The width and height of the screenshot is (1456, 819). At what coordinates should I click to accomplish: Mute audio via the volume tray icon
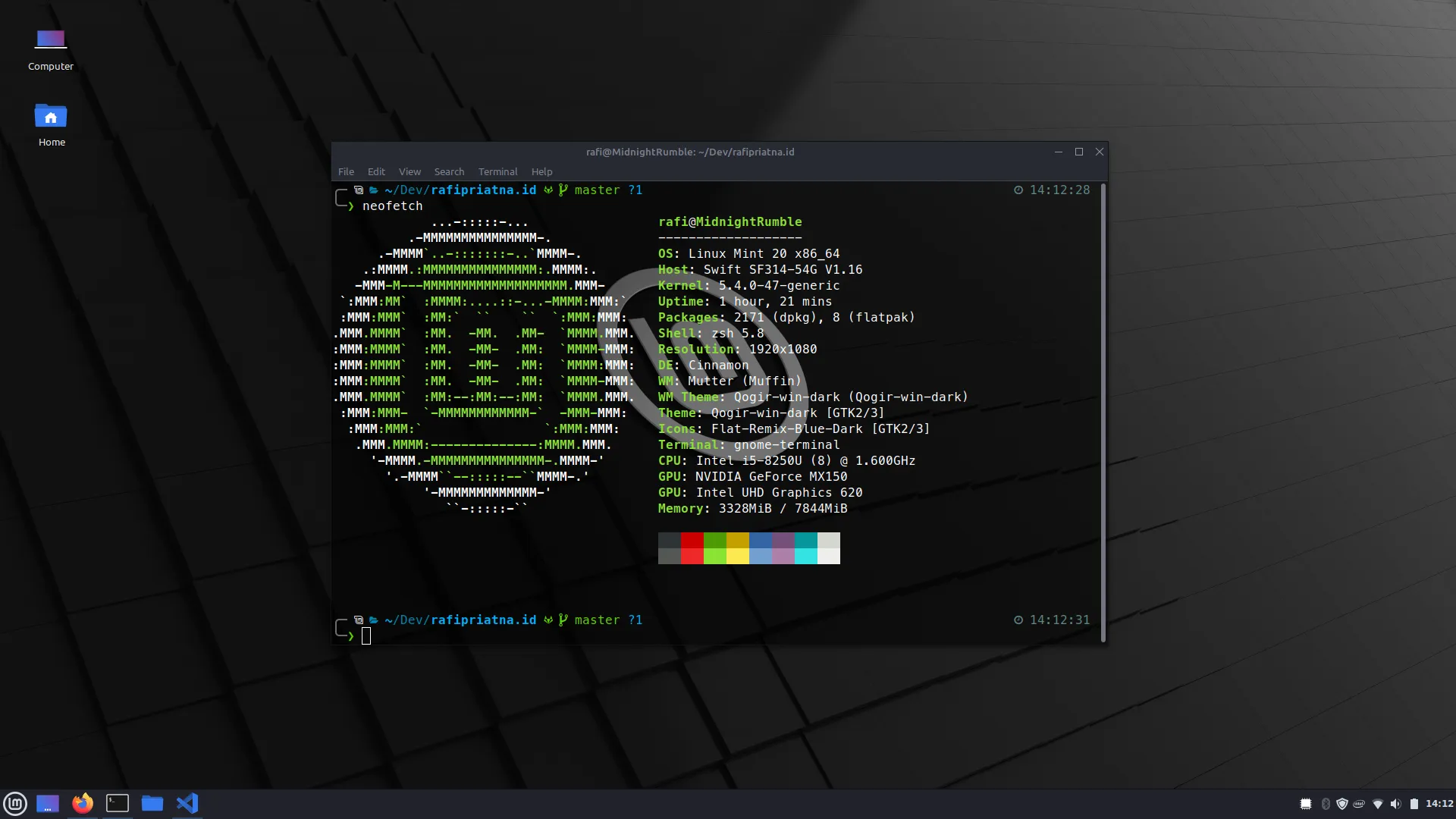pos(1398,803)
